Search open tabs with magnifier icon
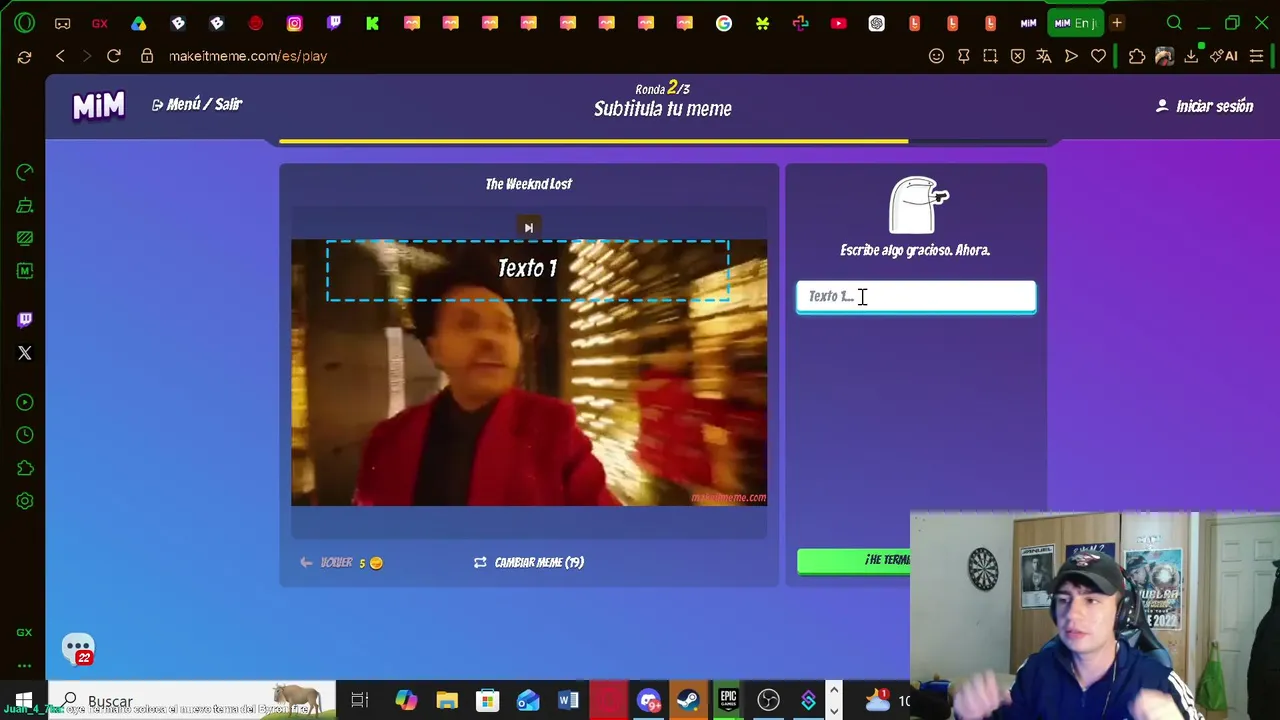This screenshot has height=720, width=1280. click(x=1174, y=23)
